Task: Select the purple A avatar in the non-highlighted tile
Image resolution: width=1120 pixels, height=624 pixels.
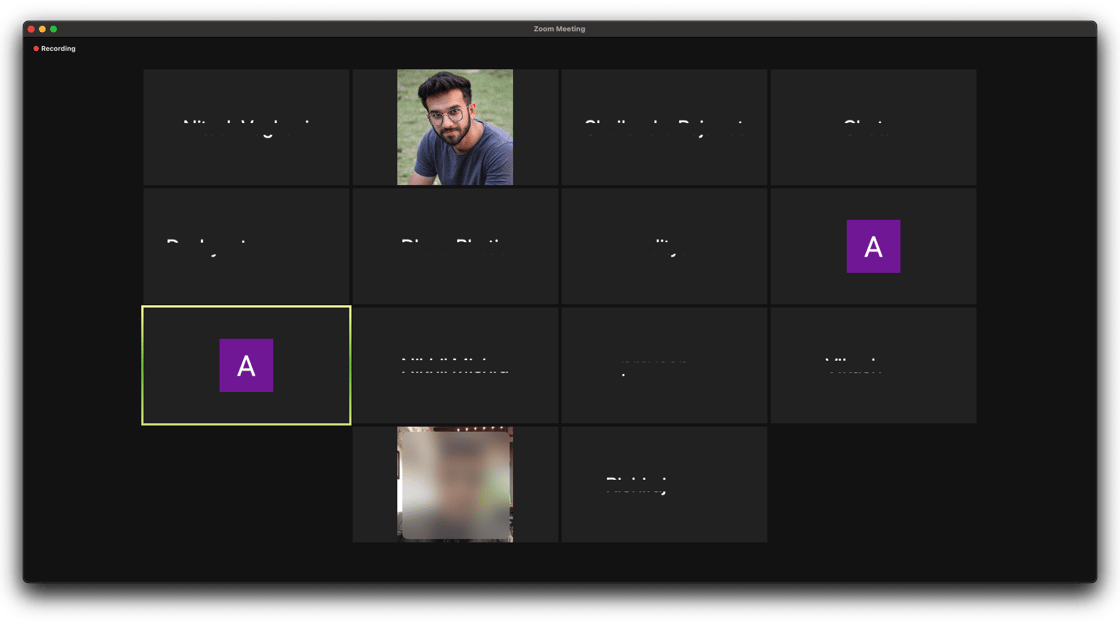Action: pyautogui.click(x=873, y=246)
